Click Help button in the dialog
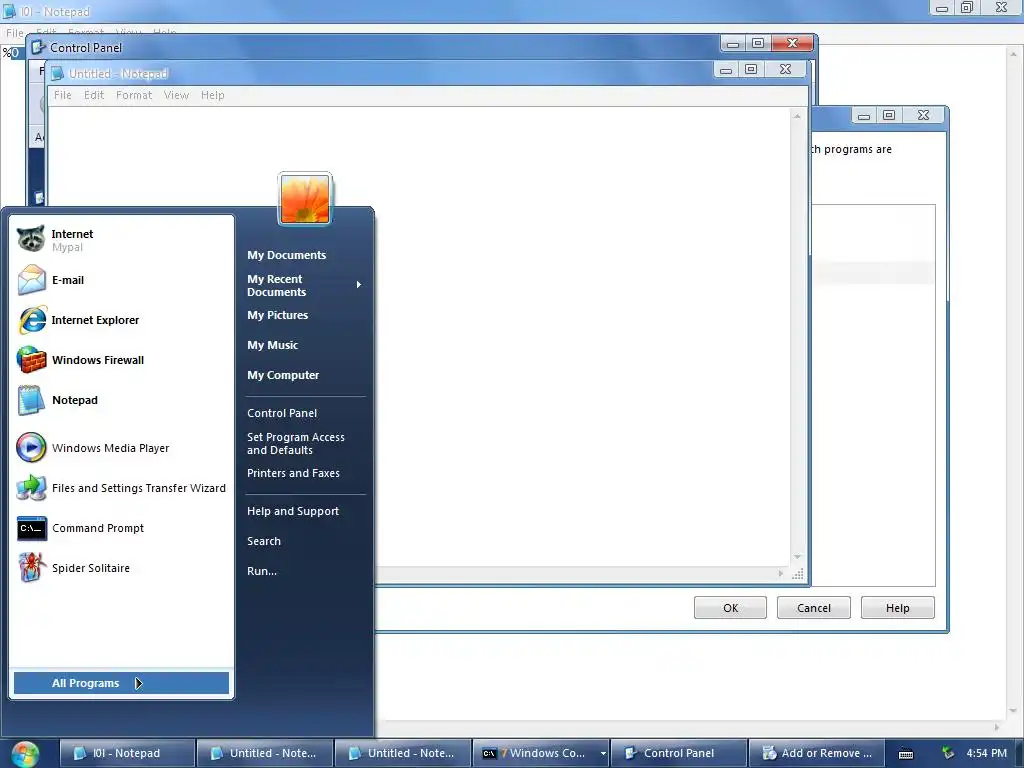 (x=897, y=608)
